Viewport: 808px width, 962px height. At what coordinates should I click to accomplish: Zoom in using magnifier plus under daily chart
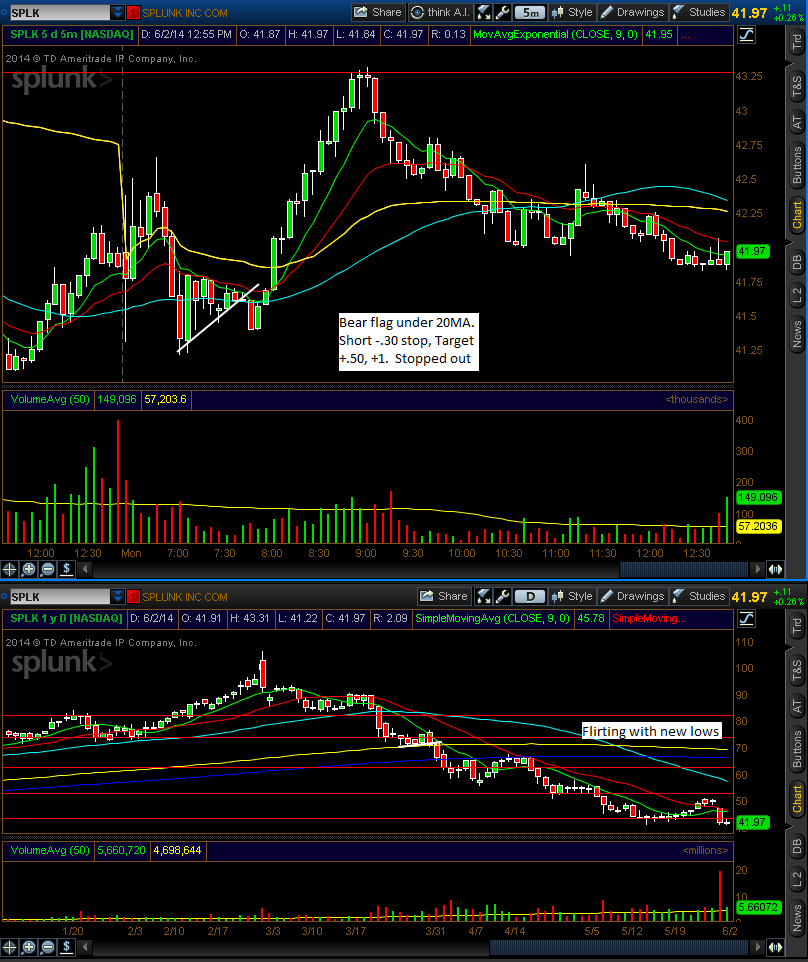[x=28, y=947]
